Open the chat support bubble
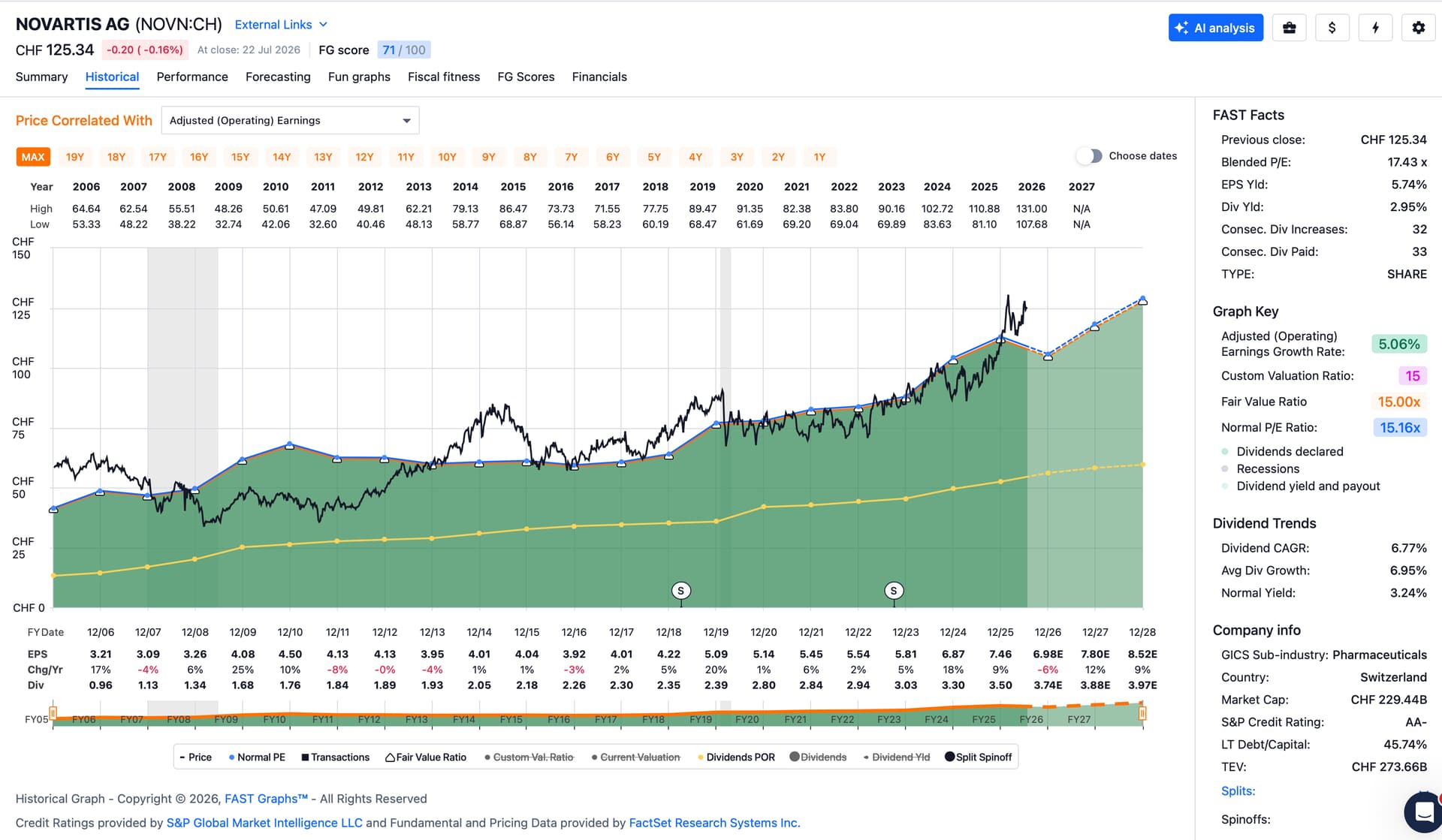This screenshot has width=1442, height=840. 1424,812
